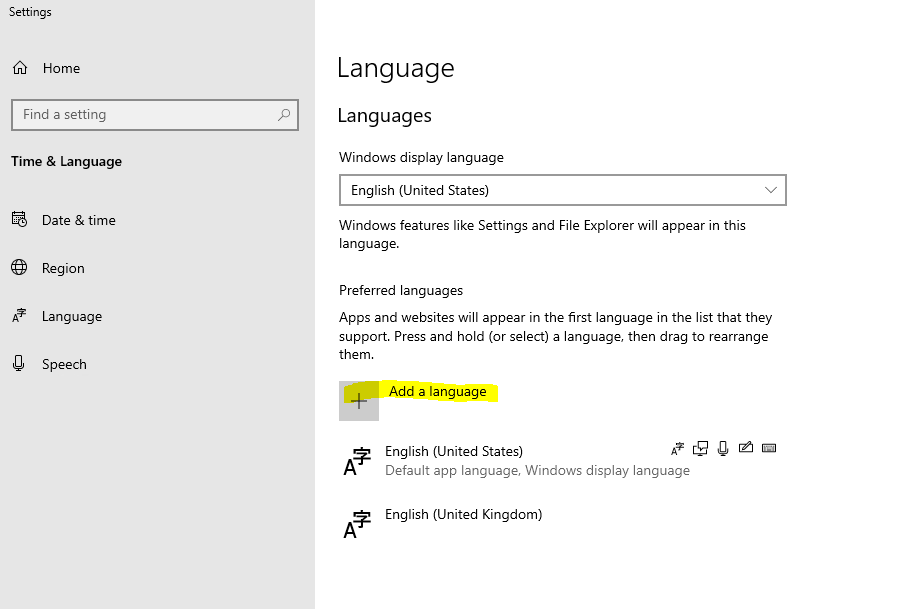Click the display language dropdown chevron arrow
The height and width of the screenshot is (609, 913).
click(771, 190)
